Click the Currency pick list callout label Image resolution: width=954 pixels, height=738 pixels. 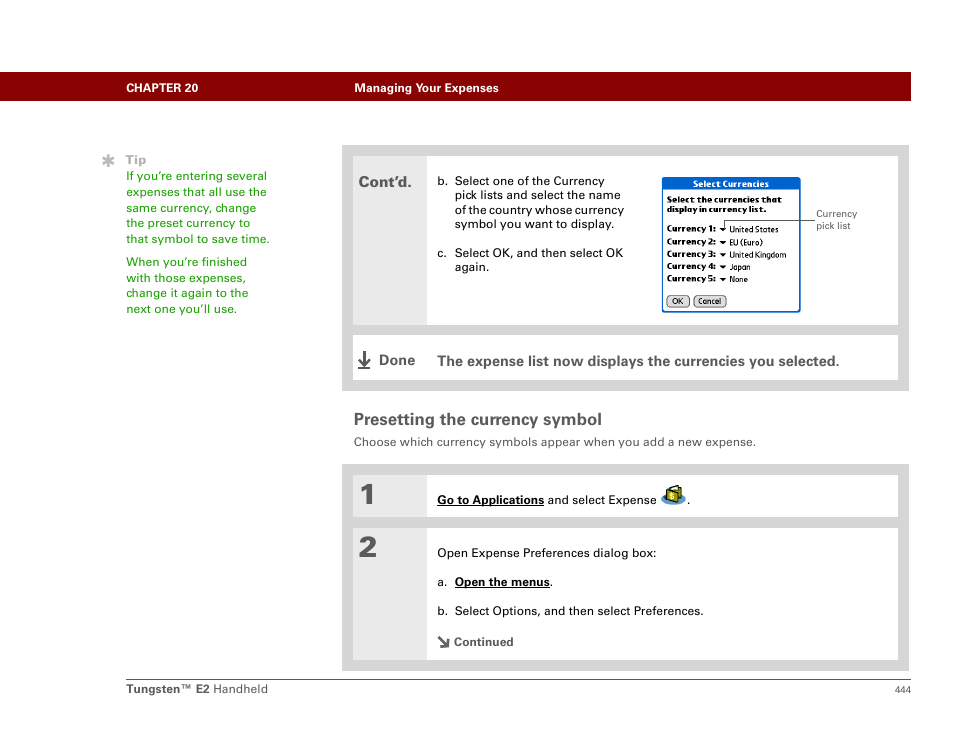(836, 220)
